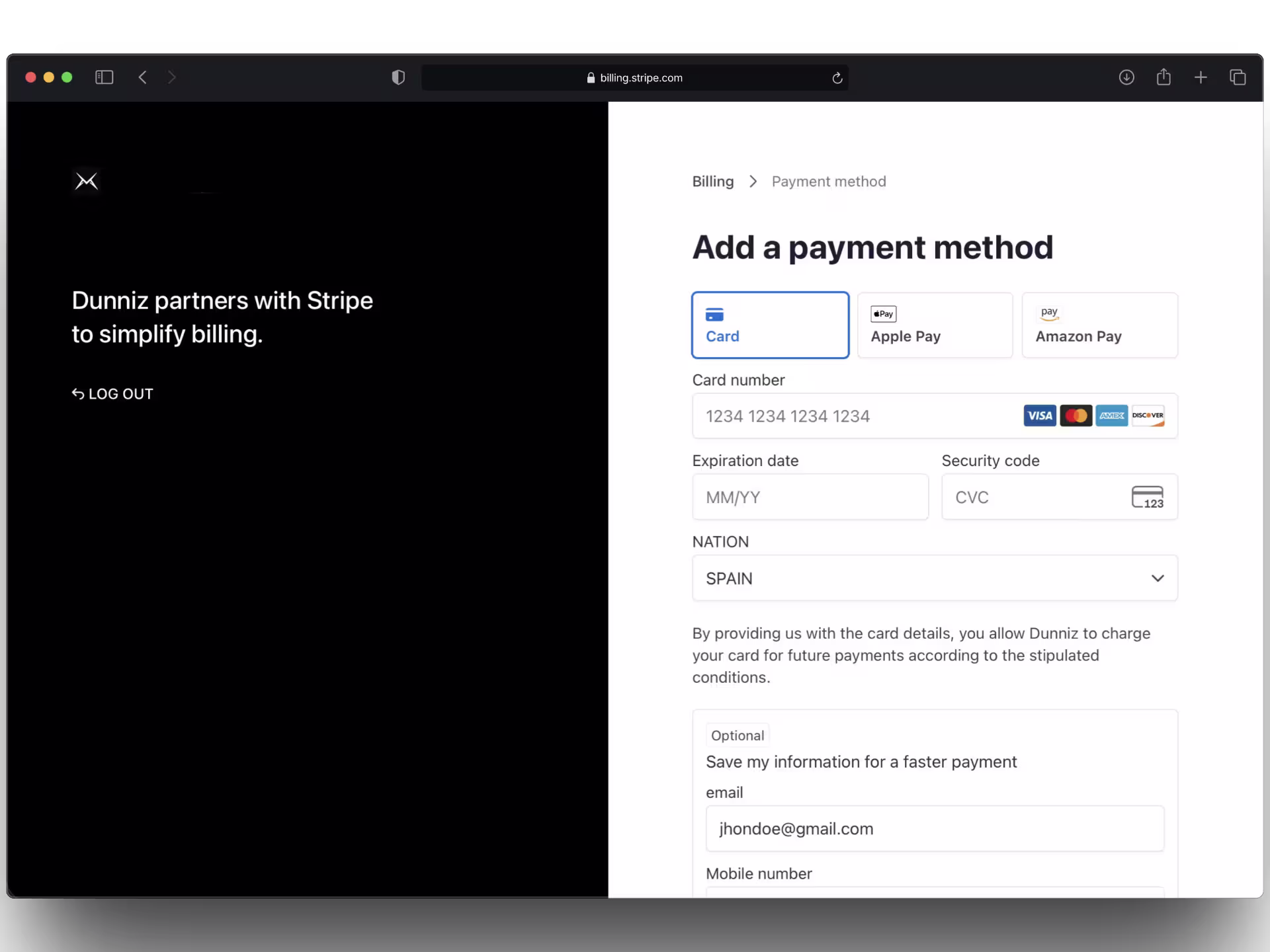Click the email field with jhondoe@gmail.com
This screenshot has width=1270, height=952.
coord(935,829)
